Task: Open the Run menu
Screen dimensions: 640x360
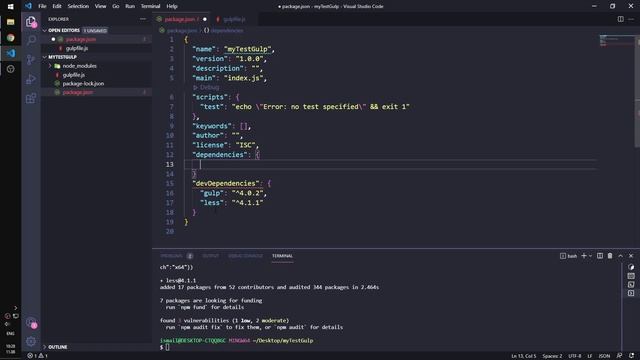Action: point(130,6)
